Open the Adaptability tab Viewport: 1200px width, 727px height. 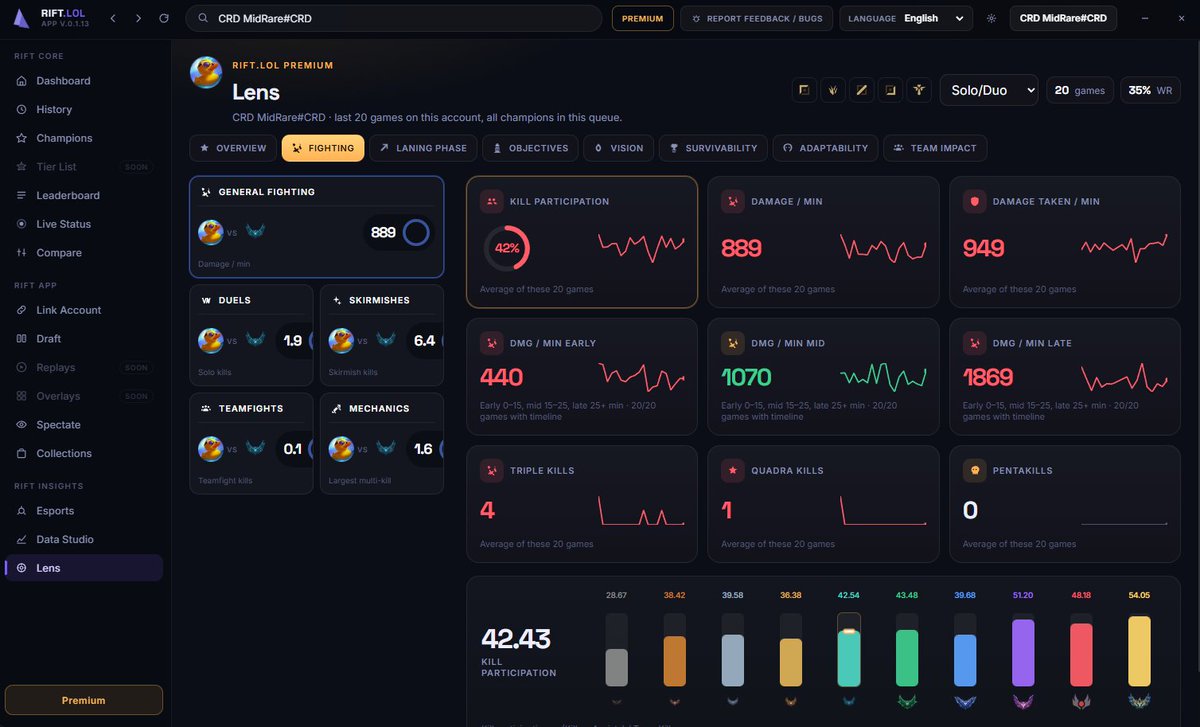pyautogui.click(x=825, y=148)
